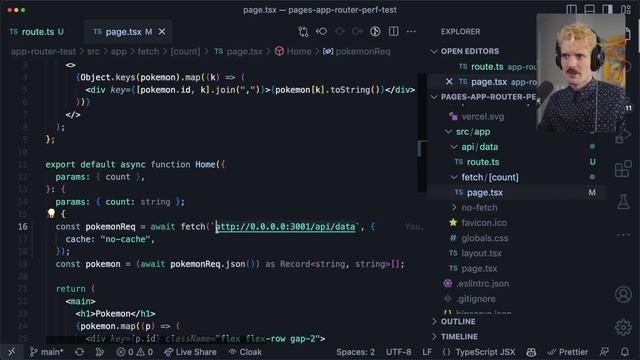
Task: Expand the TIMELINE section
Action: 459,336
